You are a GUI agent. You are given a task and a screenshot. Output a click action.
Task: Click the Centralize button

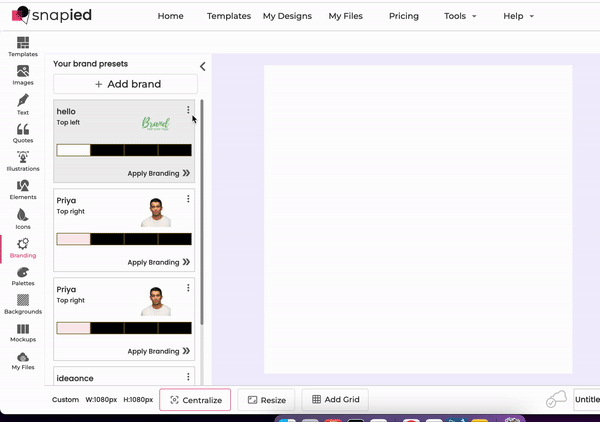[195, 400]
